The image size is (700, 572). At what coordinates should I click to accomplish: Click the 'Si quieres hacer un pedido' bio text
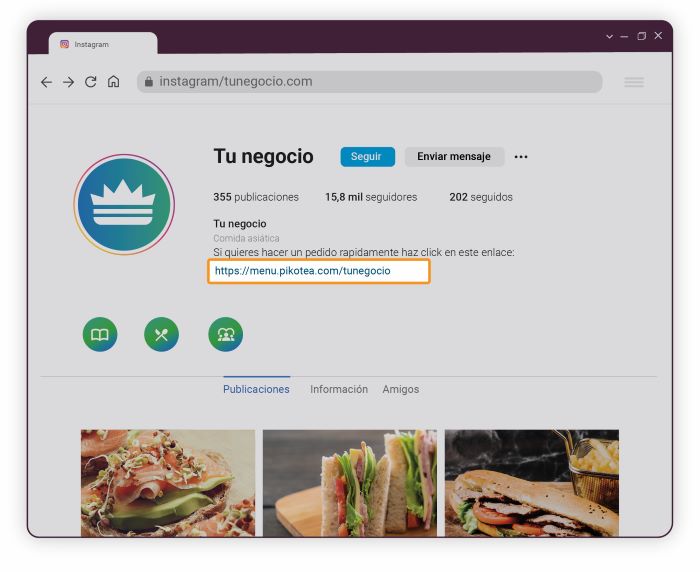363,252
